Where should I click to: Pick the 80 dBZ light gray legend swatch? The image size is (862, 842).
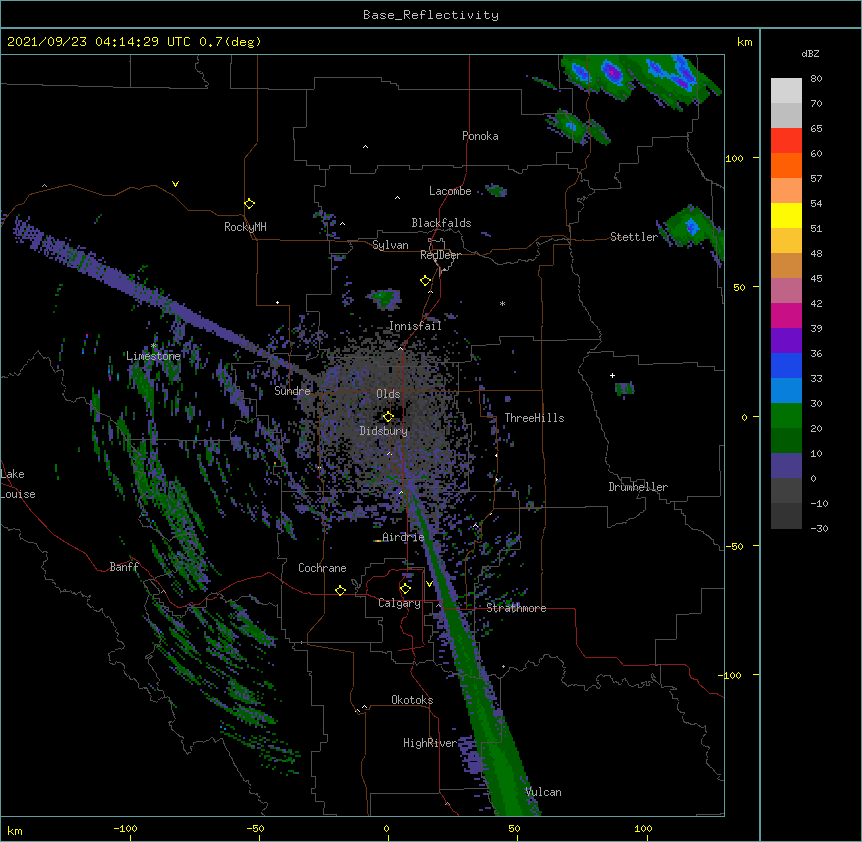(786, 91)
